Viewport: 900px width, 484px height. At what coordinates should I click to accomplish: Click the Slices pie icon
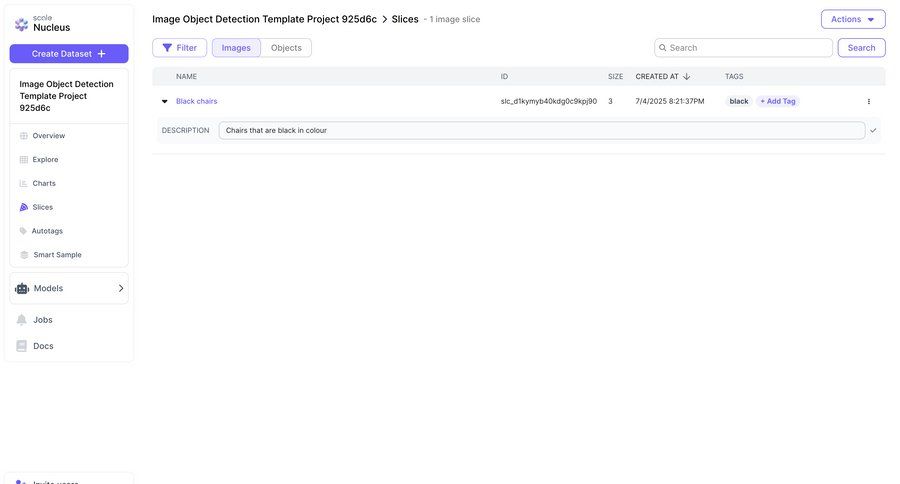pos(24,207)
